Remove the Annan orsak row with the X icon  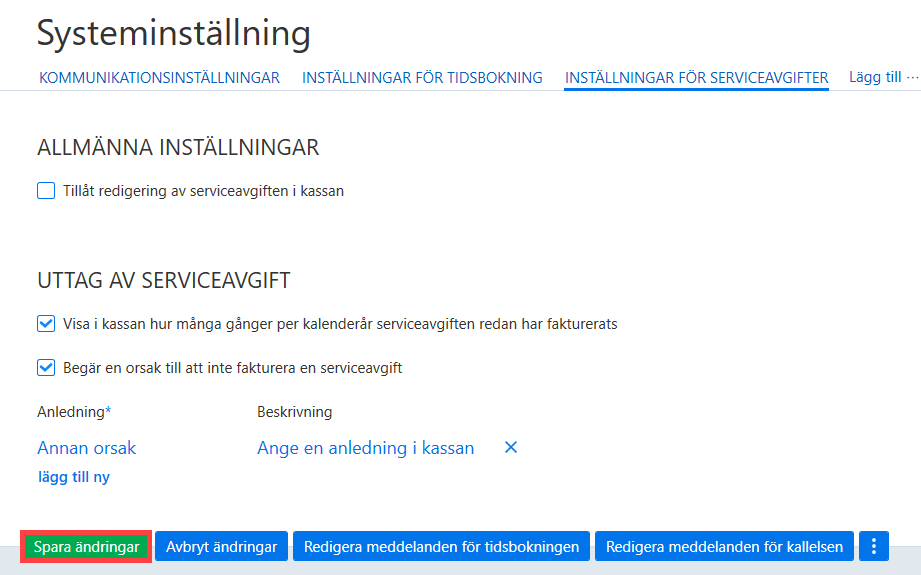coord(511,448)
